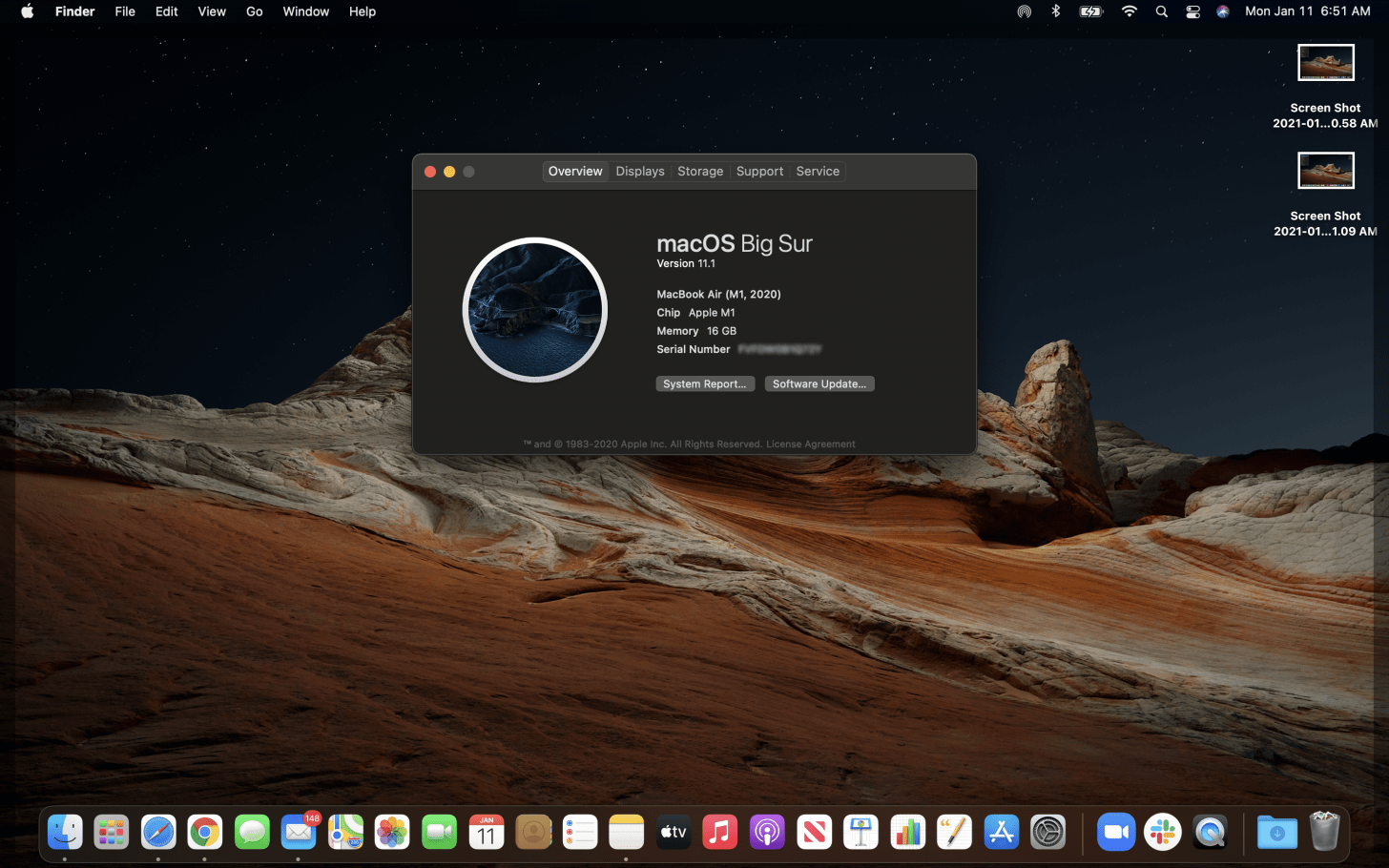Click the Software Update button

(819, 383)
